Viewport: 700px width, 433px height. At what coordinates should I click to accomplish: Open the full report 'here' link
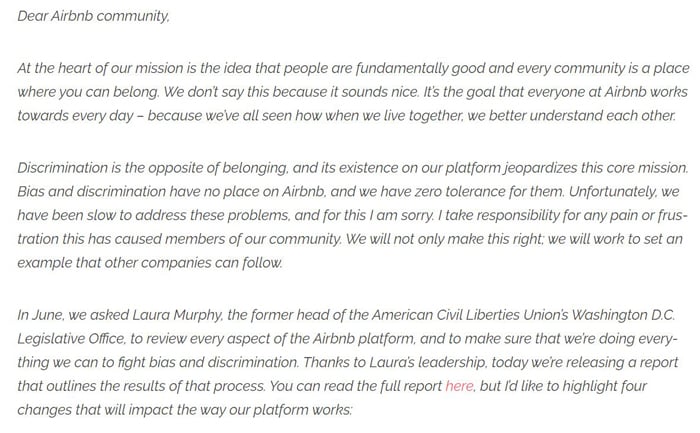[459, 386]
